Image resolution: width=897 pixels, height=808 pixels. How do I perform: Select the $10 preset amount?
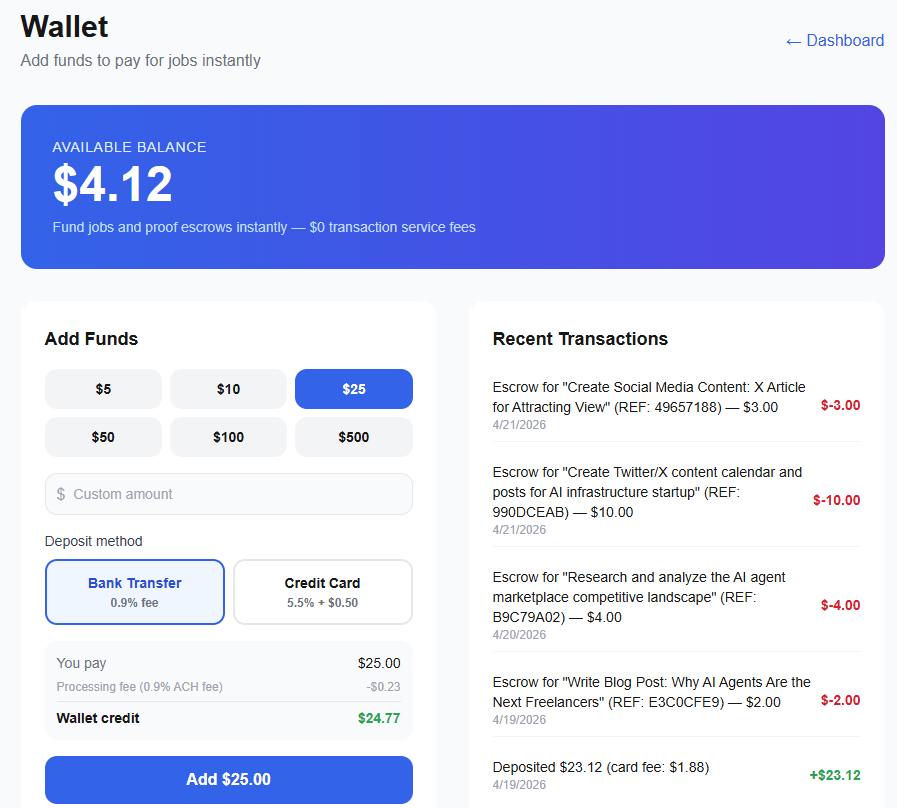coord(228,389)
